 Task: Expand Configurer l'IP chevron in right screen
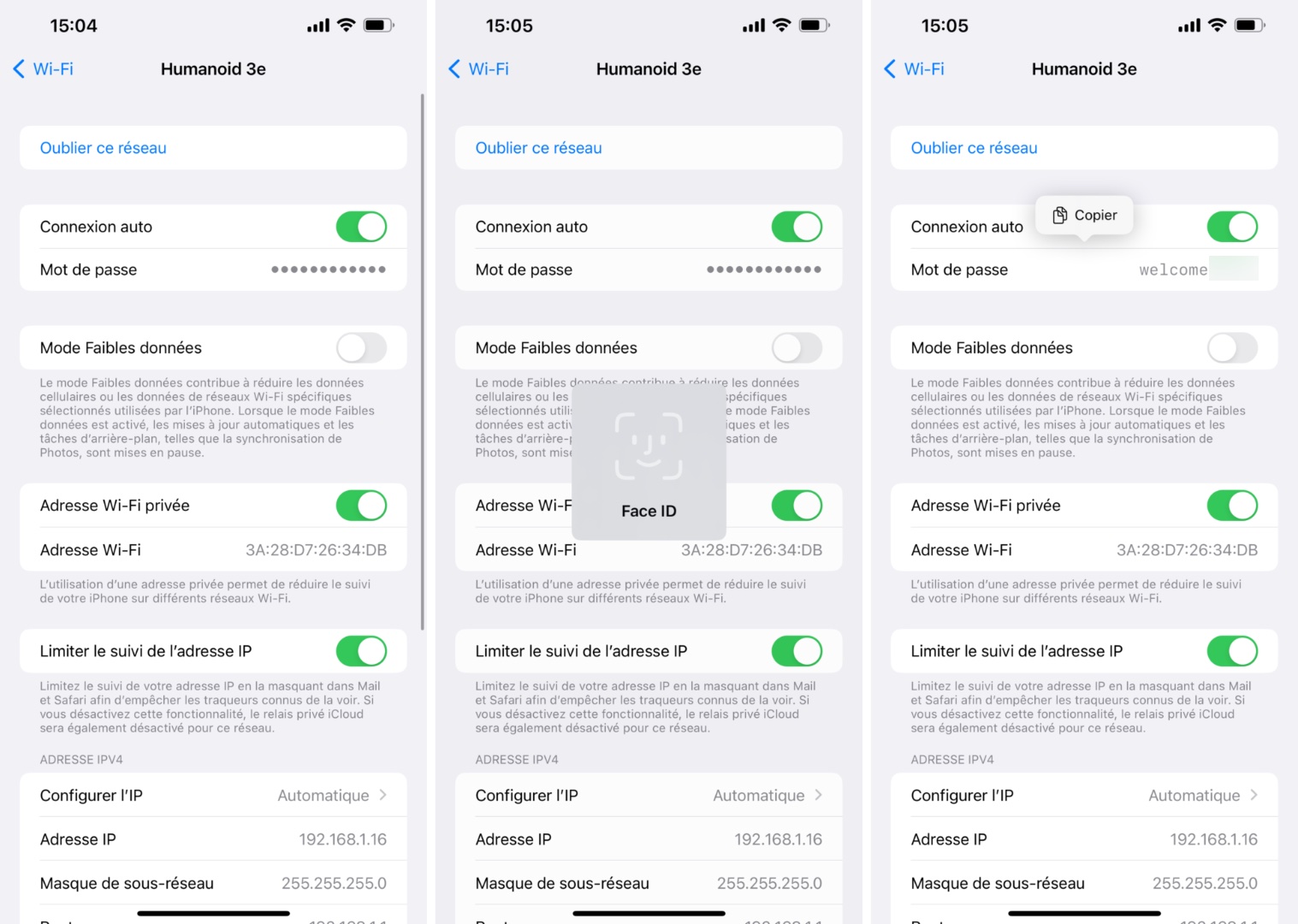click(x=1254, y=796)
